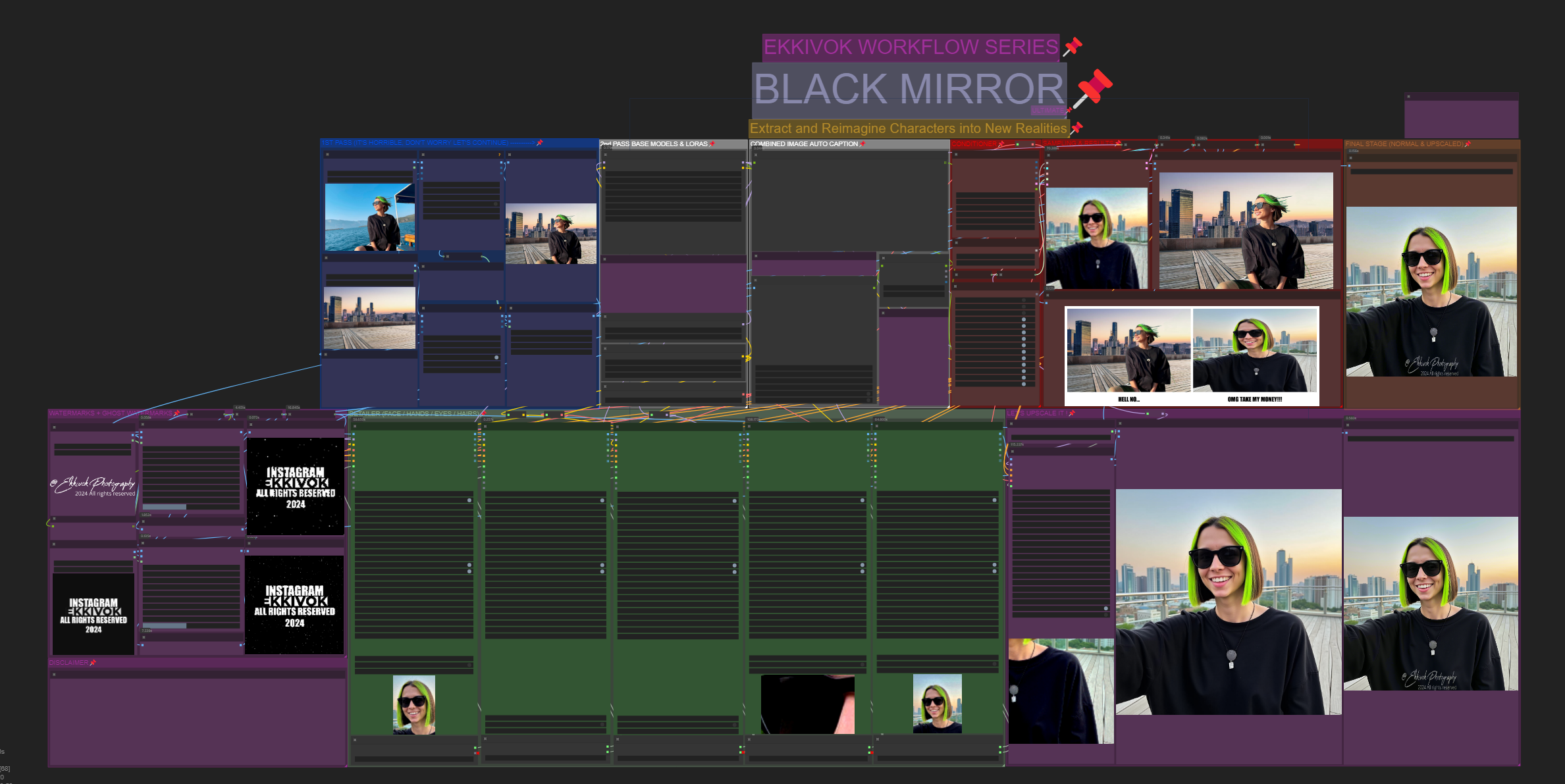Click pin on 2nd PASS BASE MODELS & LORAS
The image size is (1565, 784).
point(712,144)
